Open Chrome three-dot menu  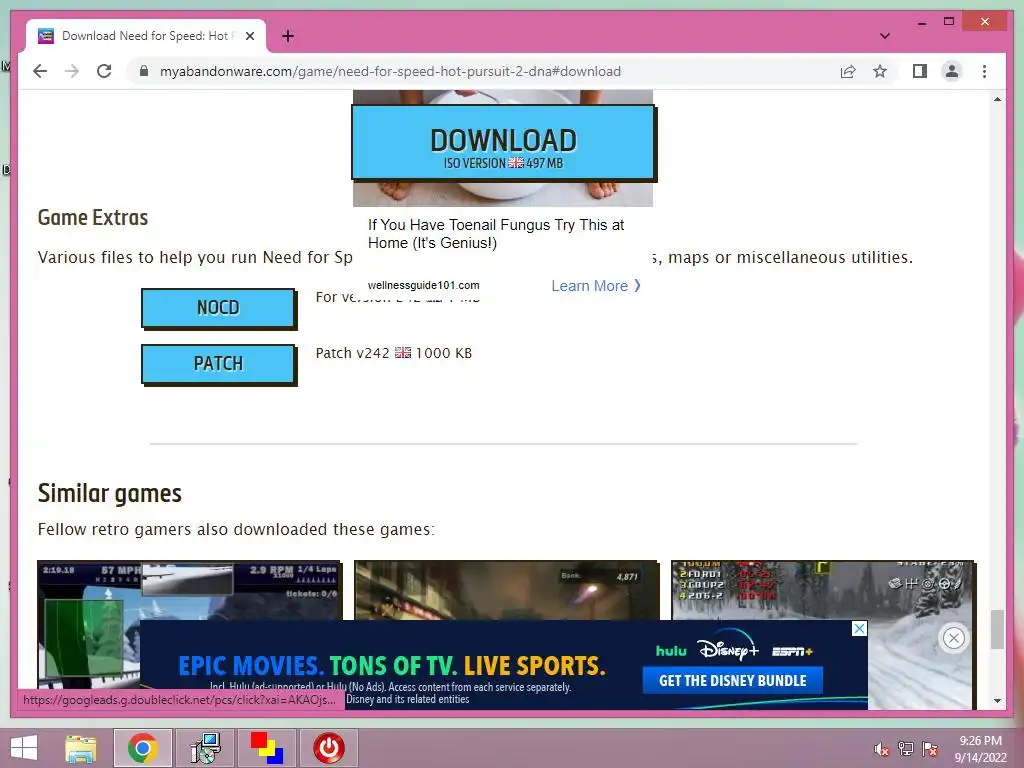984,71
